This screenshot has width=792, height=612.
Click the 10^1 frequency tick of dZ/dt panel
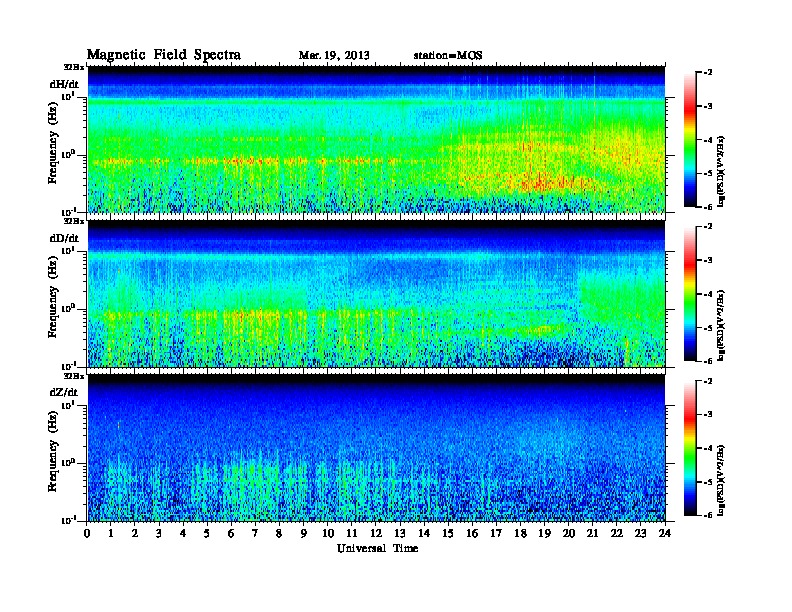(67, 405)
